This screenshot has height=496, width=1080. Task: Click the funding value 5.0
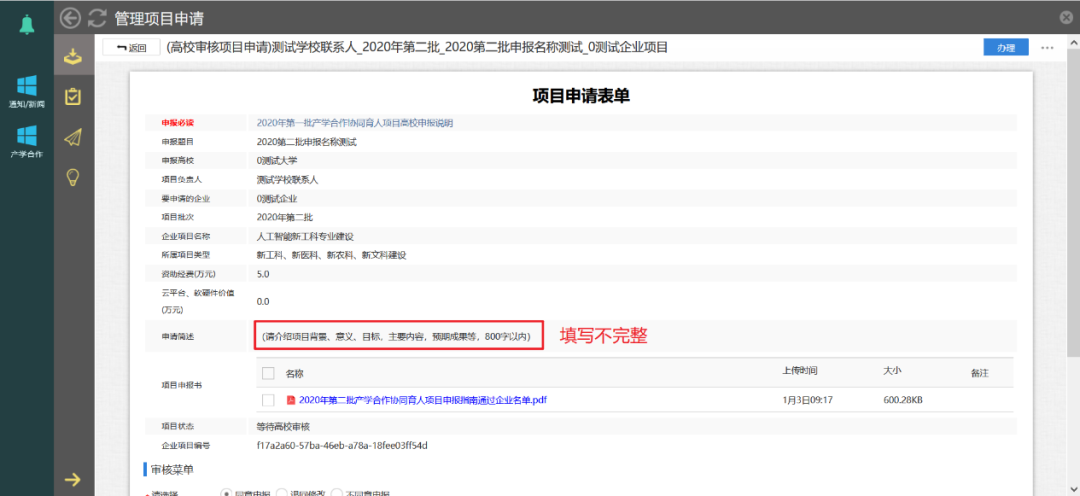pos(262,274)
